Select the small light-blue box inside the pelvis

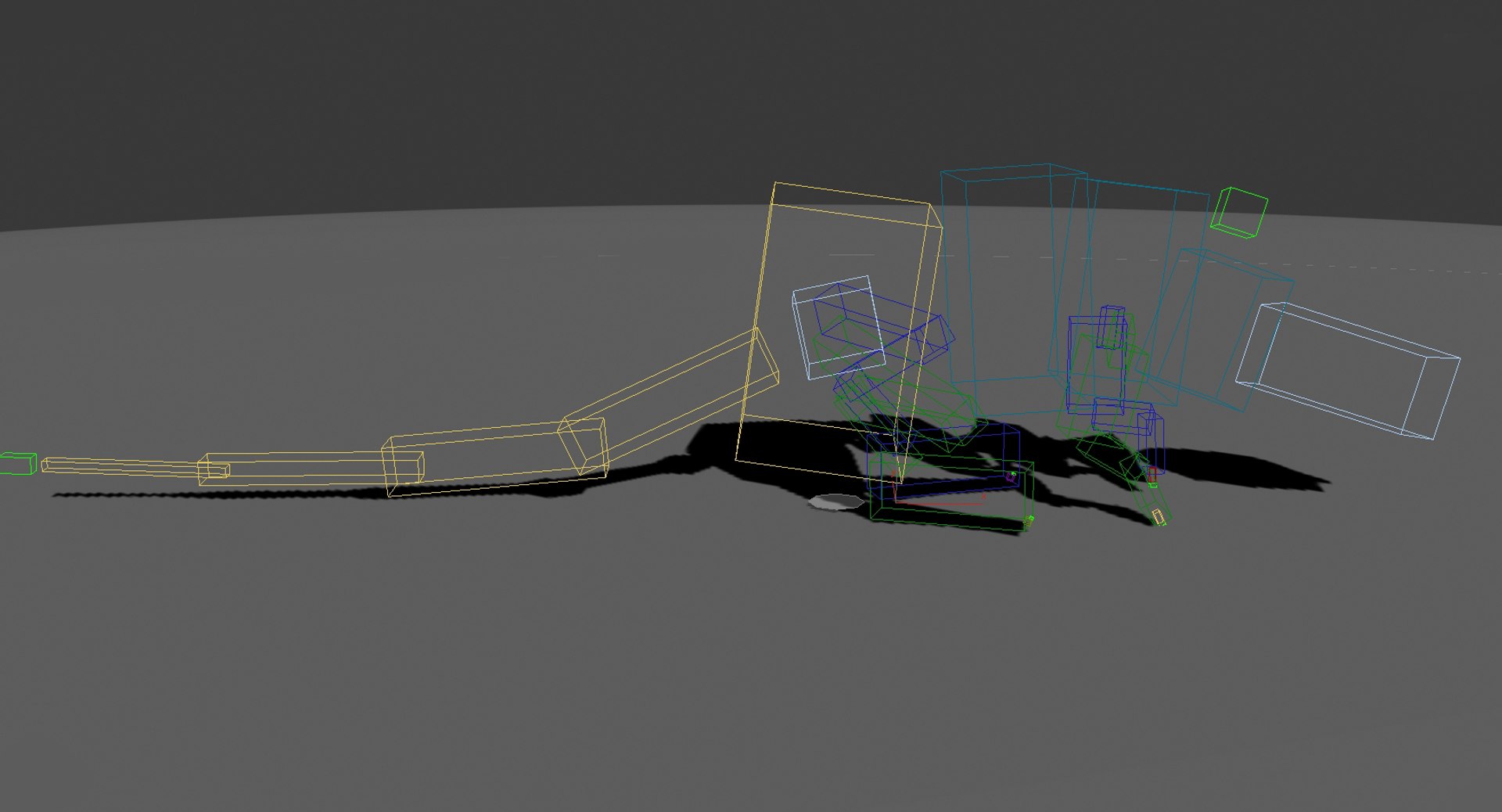coord(839,326)
